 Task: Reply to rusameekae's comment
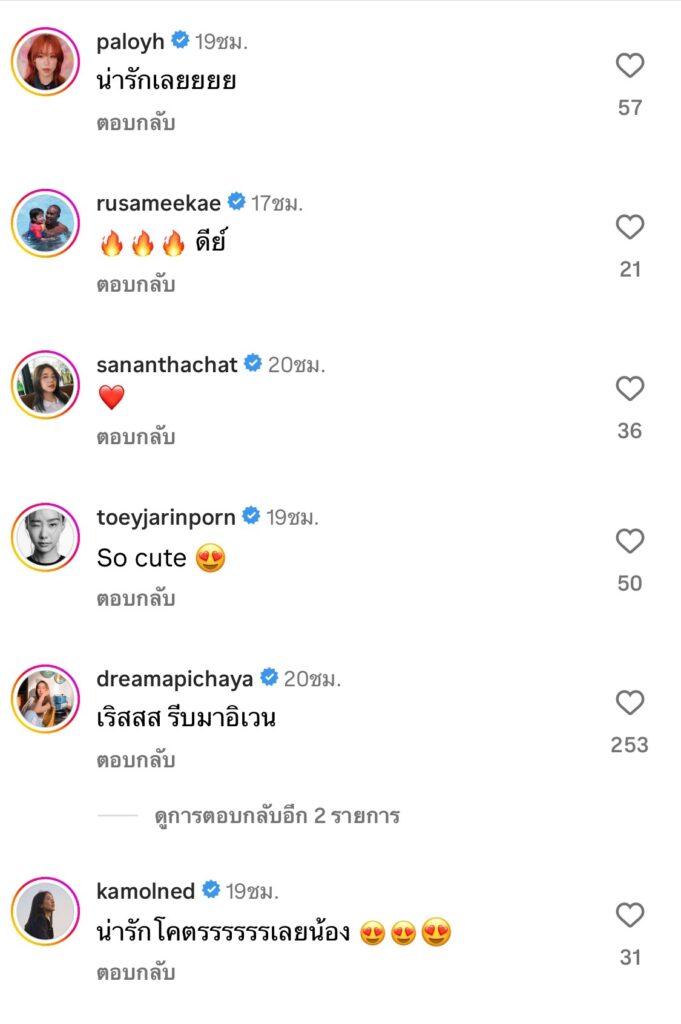click(x=136, y=285)
